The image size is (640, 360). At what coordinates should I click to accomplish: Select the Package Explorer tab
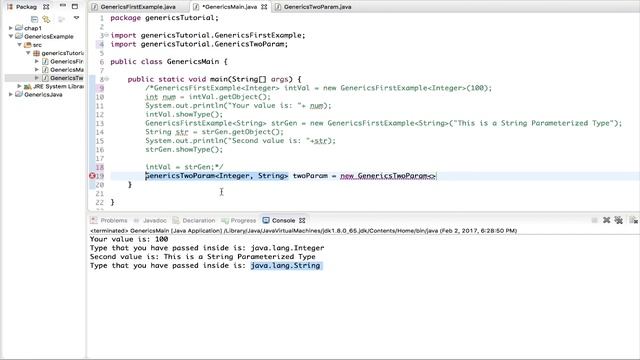27,7
